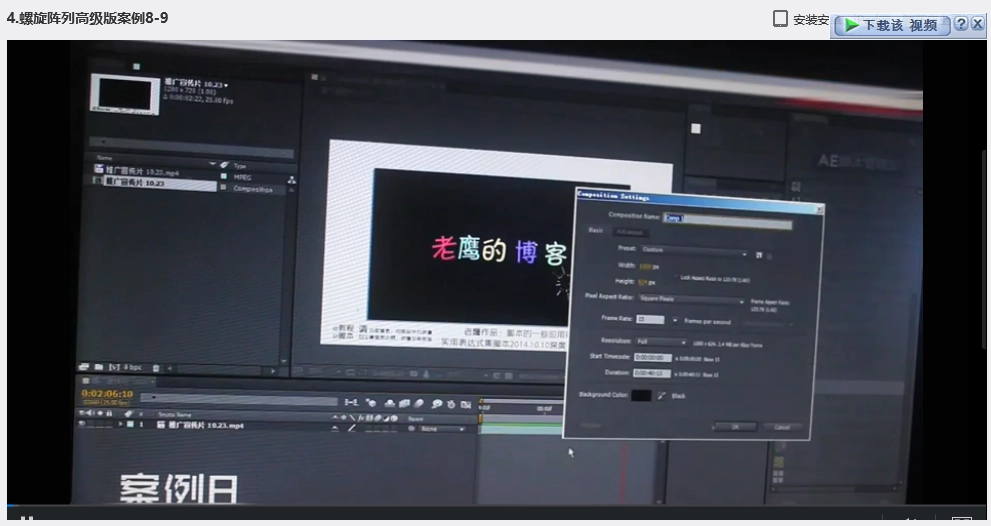
Task: Click the help question mark icon
Action: (x=961, y=24)
